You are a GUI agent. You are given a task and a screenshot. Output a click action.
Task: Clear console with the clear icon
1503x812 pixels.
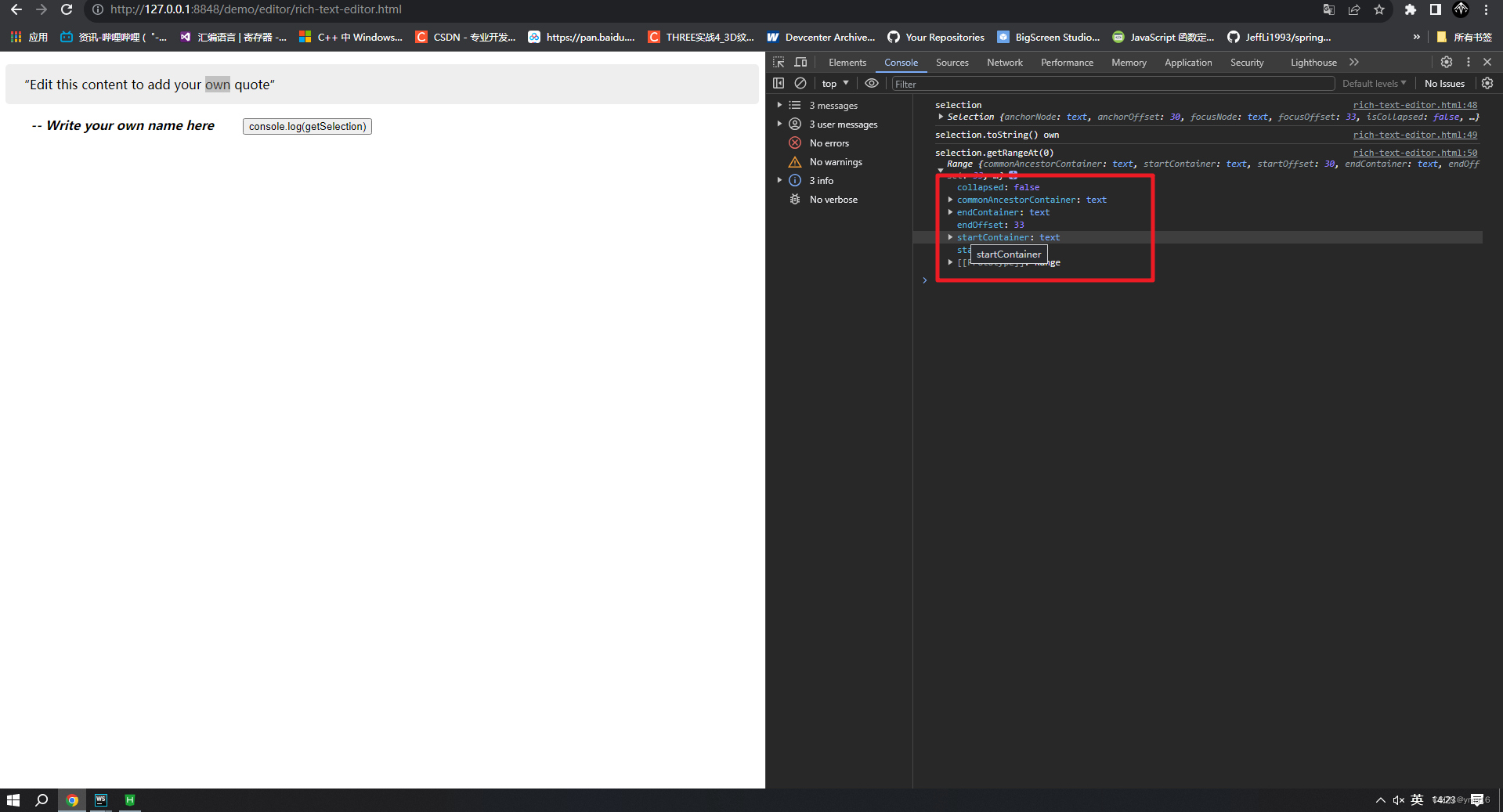coord(800,83)
